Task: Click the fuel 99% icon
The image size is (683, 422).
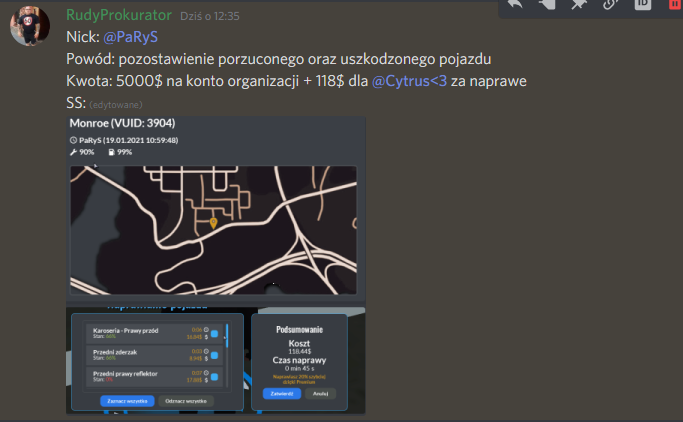Action: (112, 152)
